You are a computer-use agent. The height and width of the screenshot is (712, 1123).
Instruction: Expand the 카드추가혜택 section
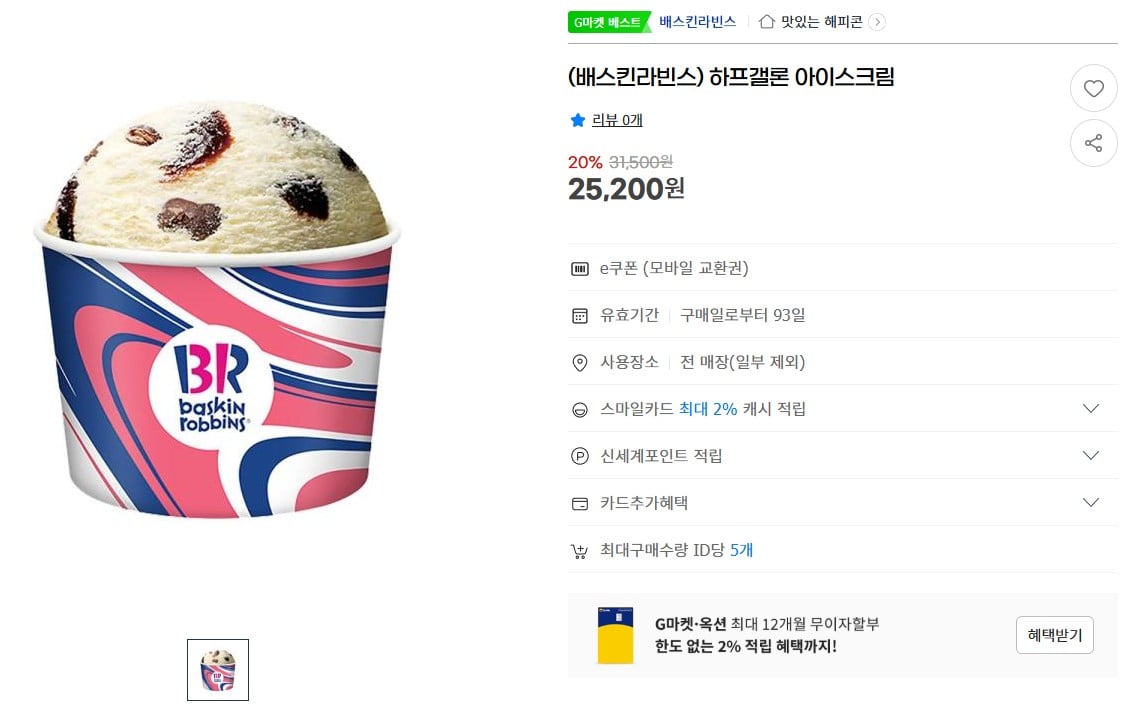pos(1091,502)
